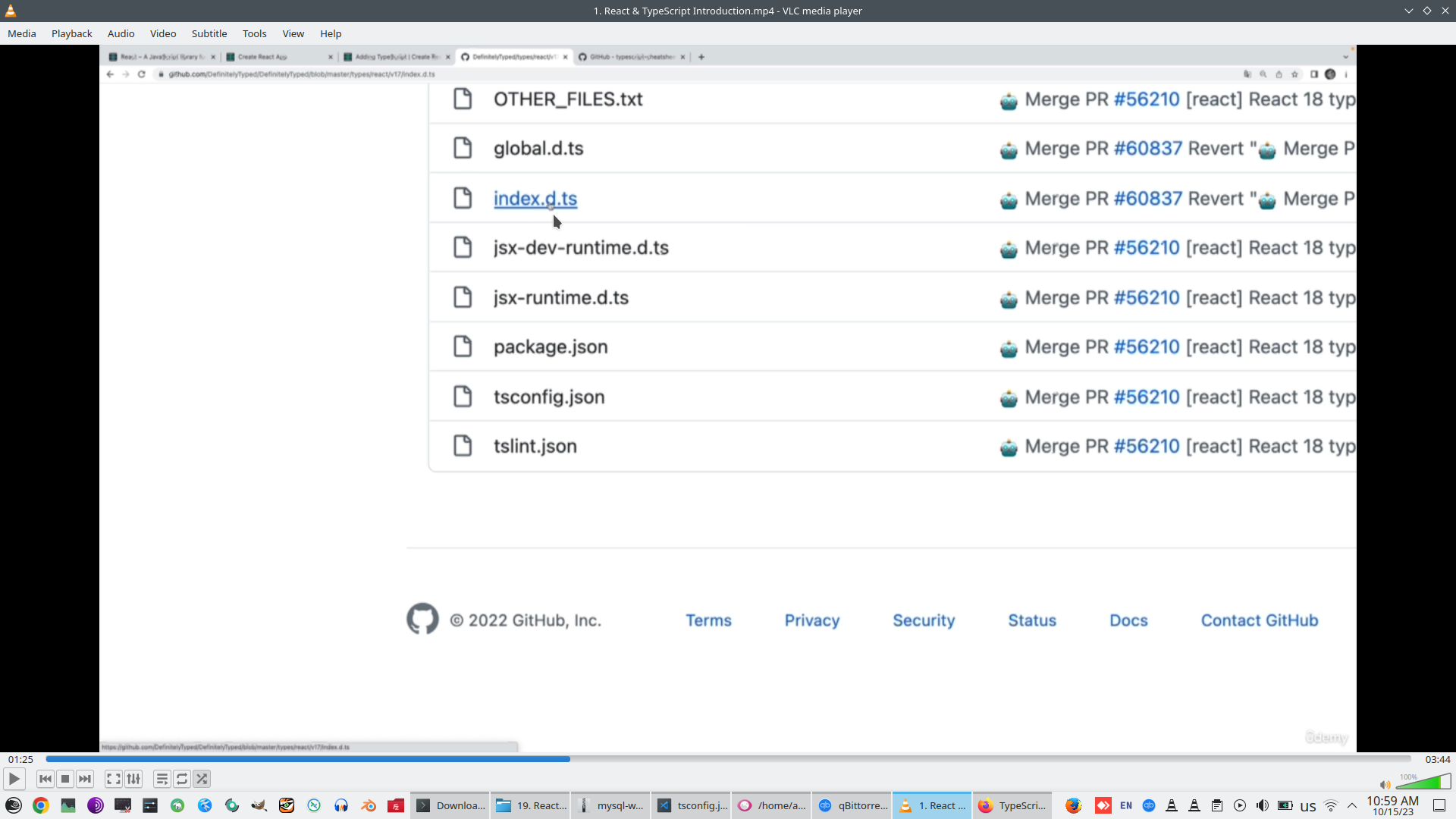Launch Chrome from the taskbar
Screen dimensions: 1456x819
pyautogui.click(x=41, y=805)
